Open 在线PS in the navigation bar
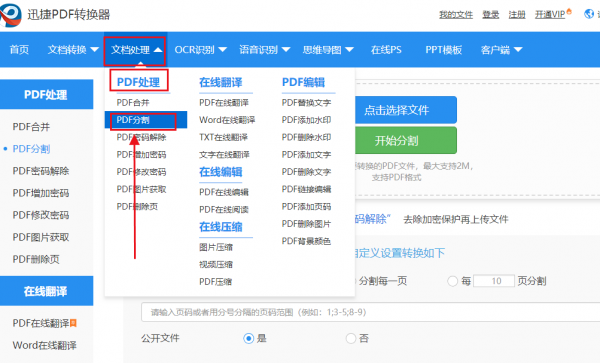Image resolution: width=600 pixels, height=363 pixels. (x=386, y=50)
